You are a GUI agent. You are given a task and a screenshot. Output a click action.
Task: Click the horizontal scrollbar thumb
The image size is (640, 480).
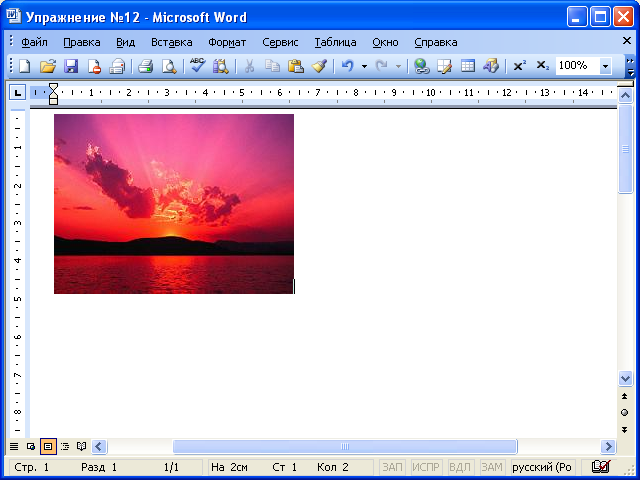345,447
